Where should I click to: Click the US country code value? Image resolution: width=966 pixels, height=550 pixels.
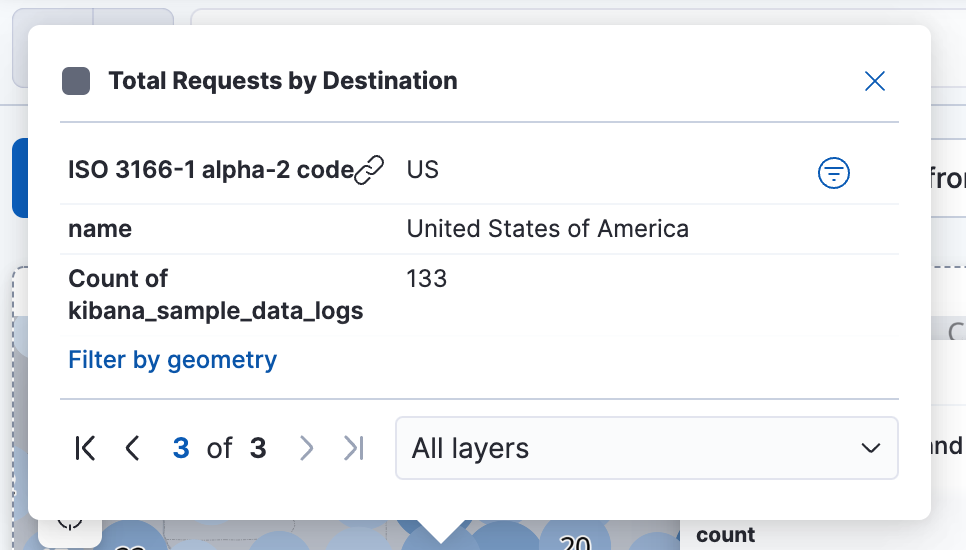[422, 170]
